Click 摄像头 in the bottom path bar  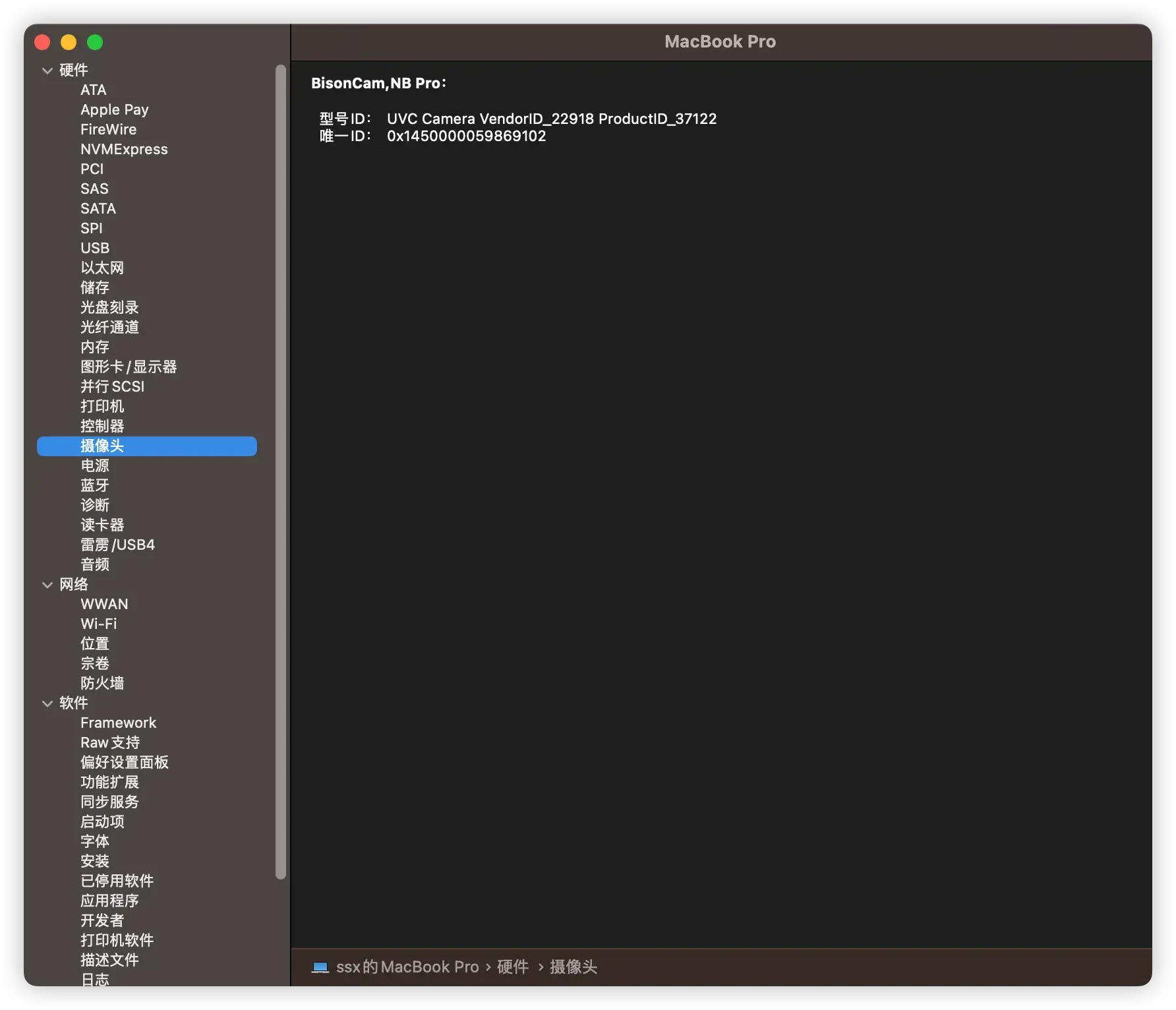(573, 967)
